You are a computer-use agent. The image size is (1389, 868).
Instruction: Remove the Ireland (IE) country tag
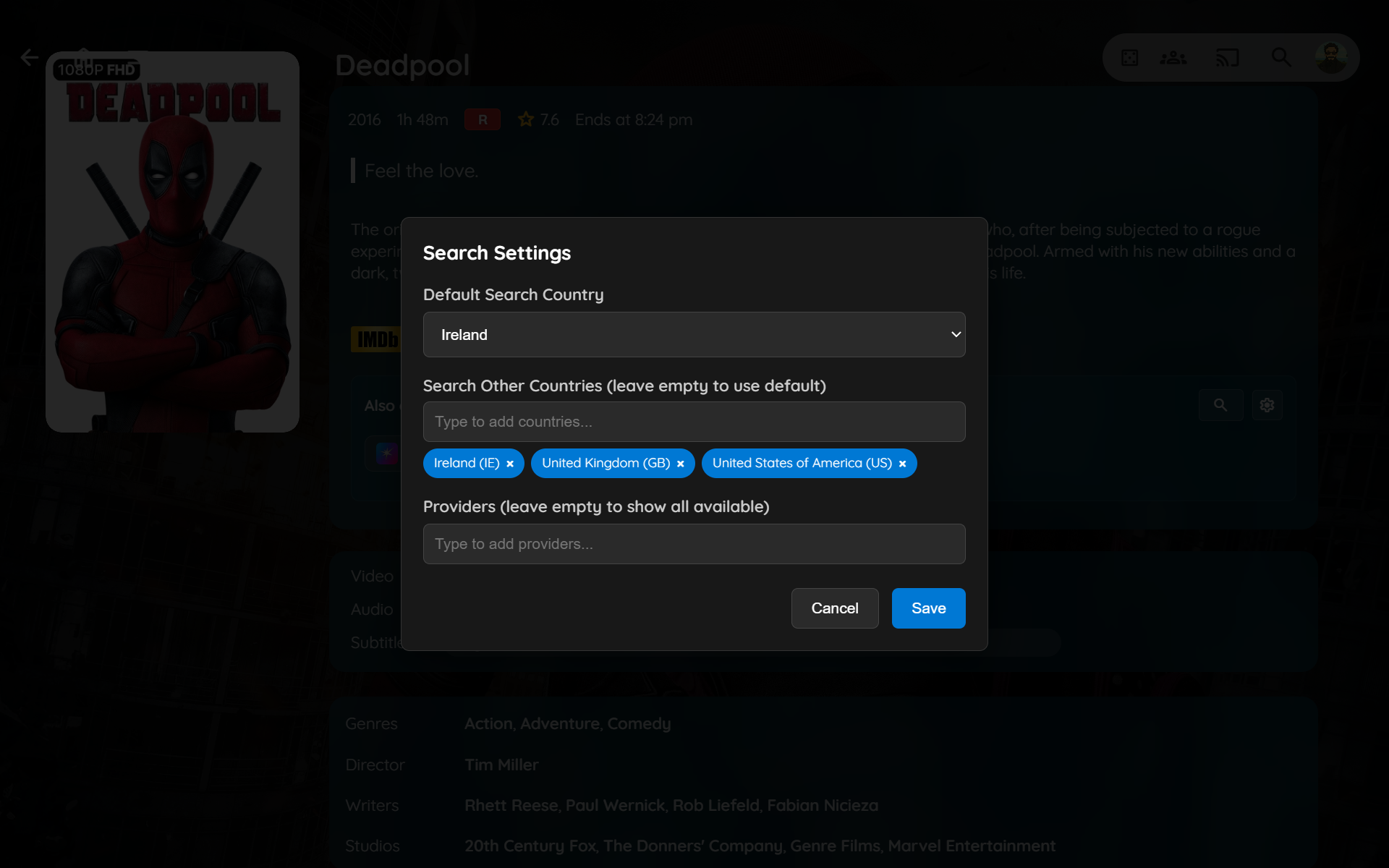coord(510,464)
